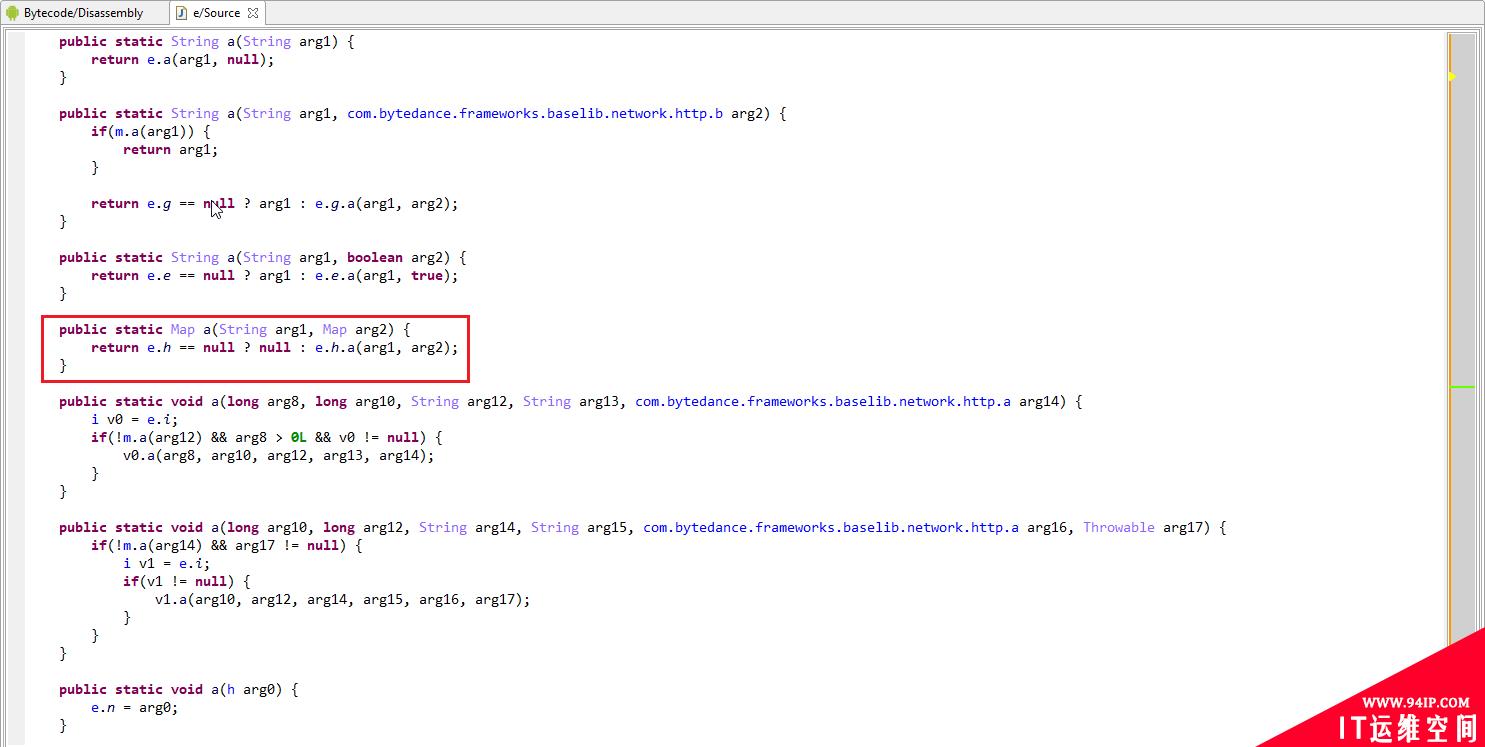Click the condition line containing 'arg8 > 0L'
Viewport: 1485px width, 747px height.
266,437
